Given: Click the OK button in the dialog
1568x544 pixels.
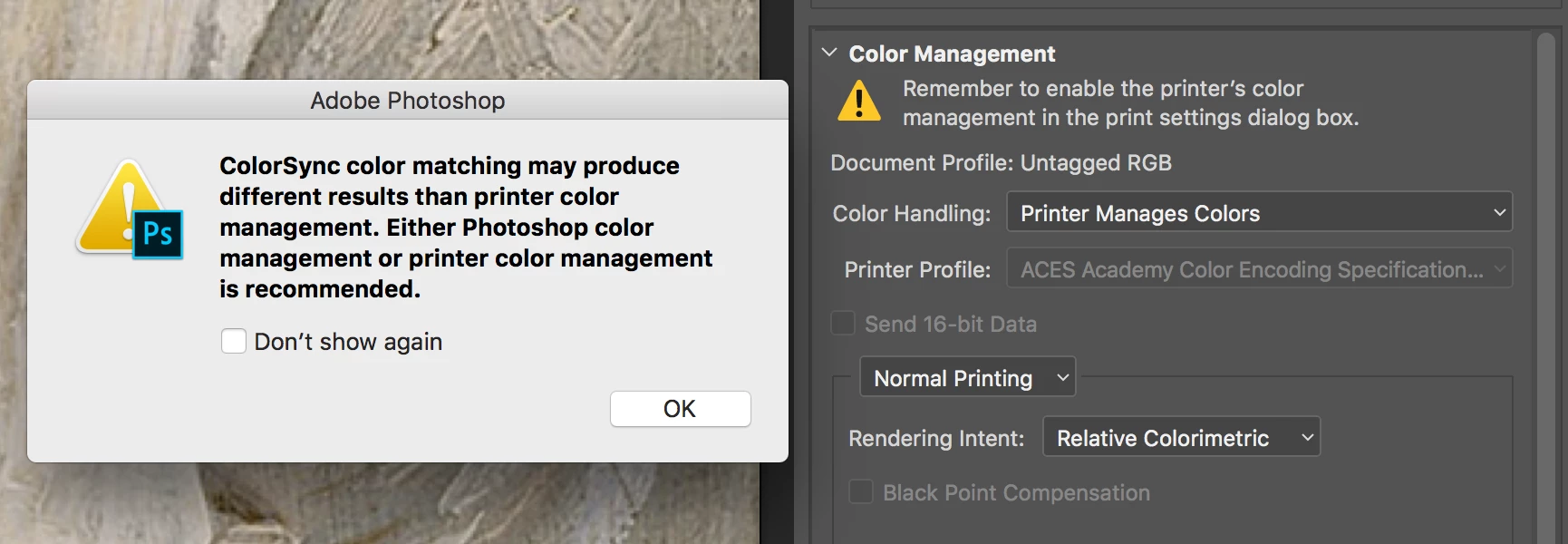Looking at the screenshot, I should tap(680, 409).
